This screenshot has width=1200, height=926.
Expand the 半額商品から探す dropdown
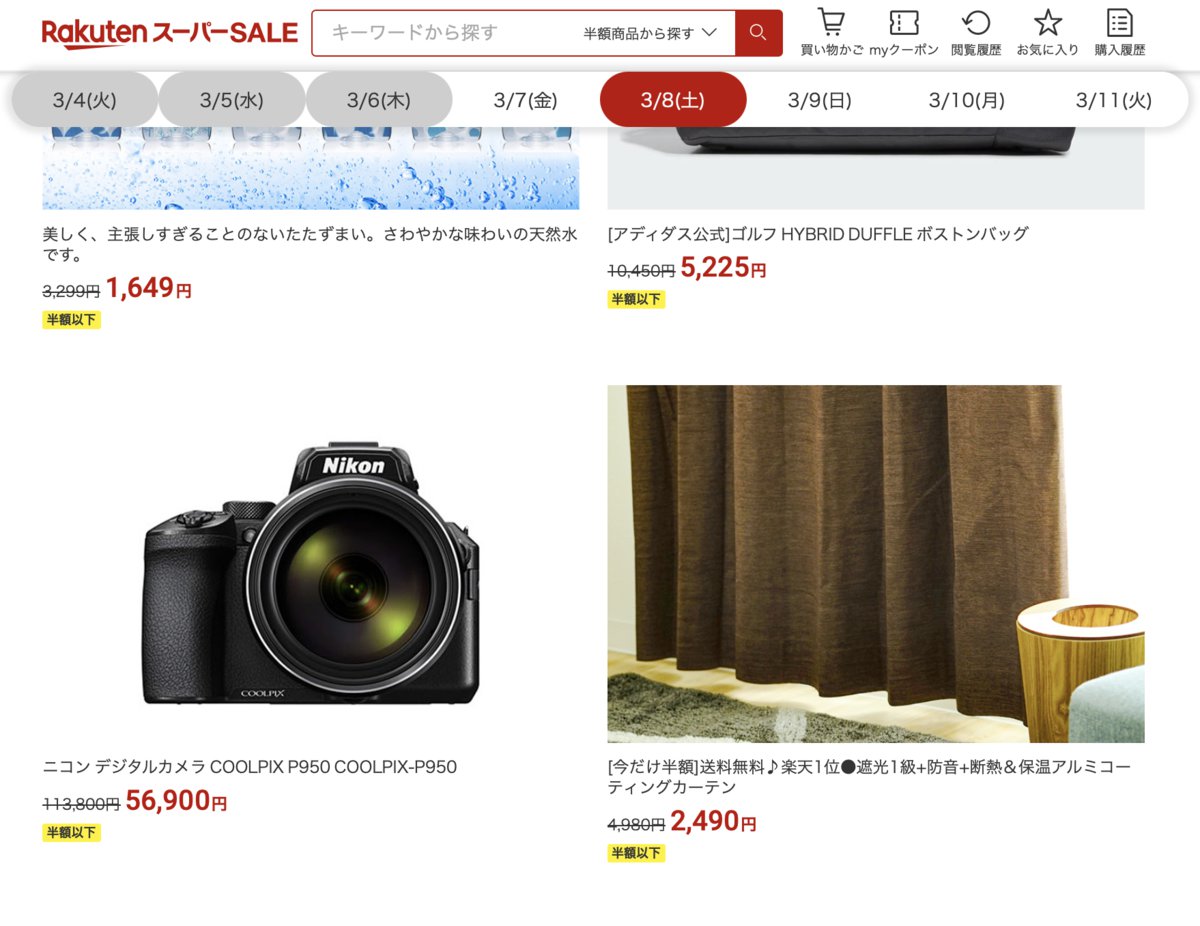(650, 33)
